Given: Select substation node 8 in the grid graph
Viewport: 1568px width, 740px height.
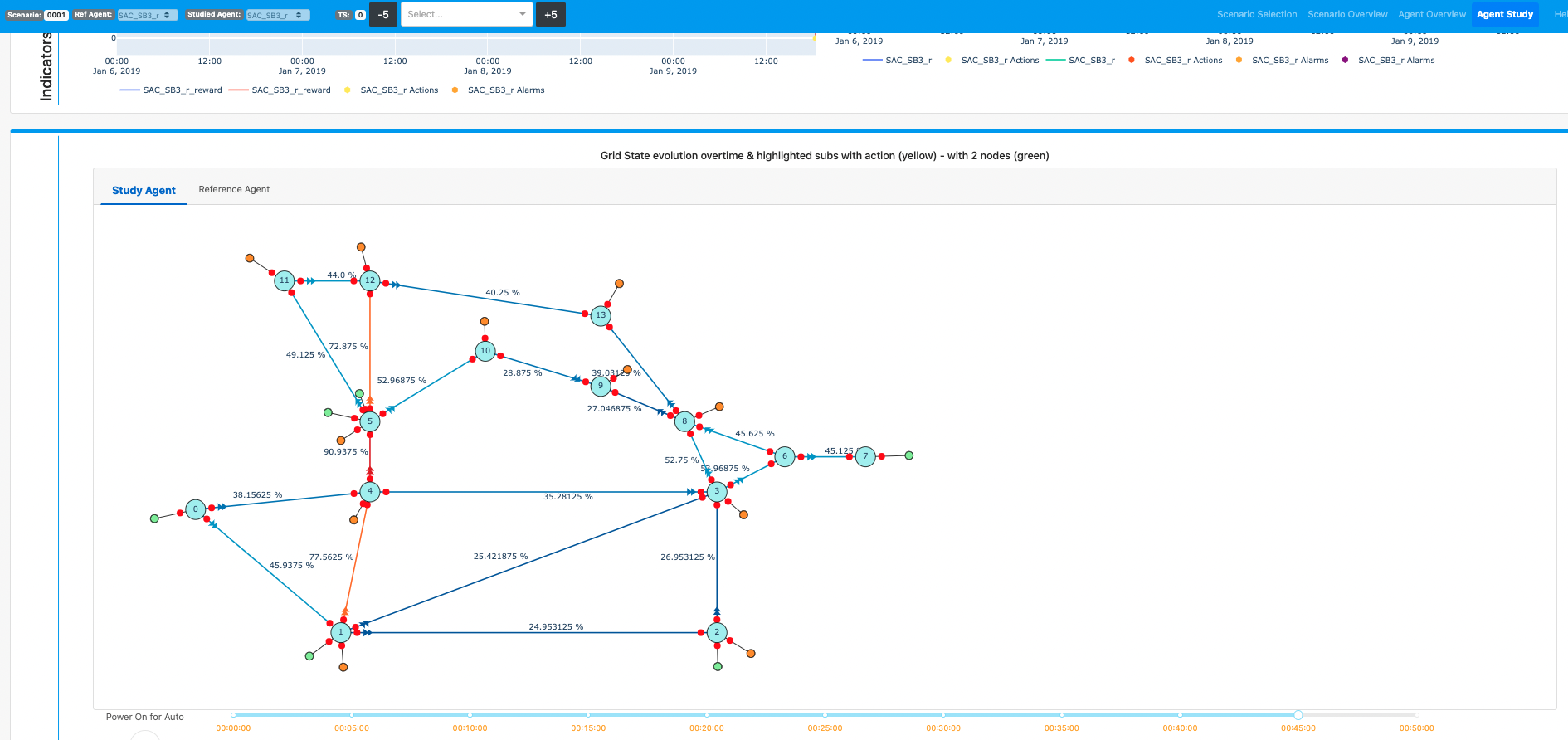Looking at the screenshot, I should pos(684,421).
